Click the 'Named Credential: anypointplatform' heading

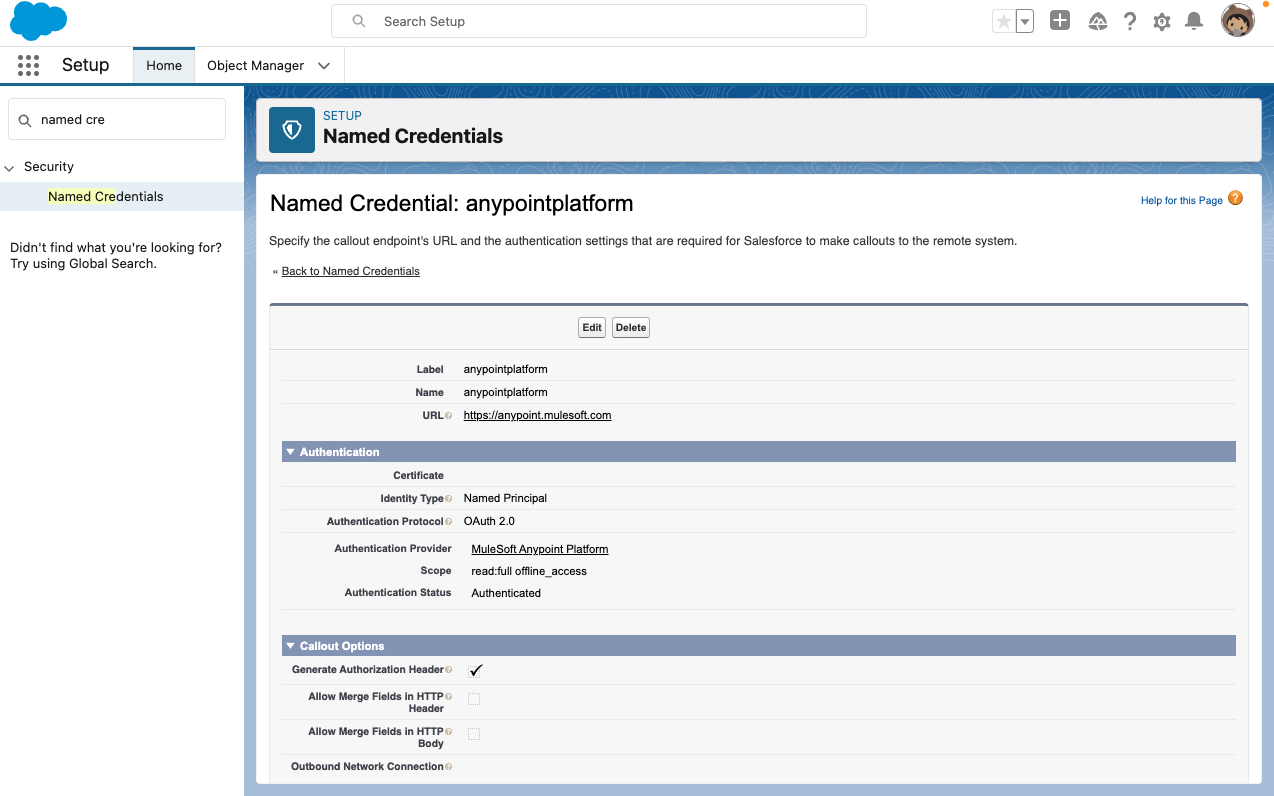point(452,203)
